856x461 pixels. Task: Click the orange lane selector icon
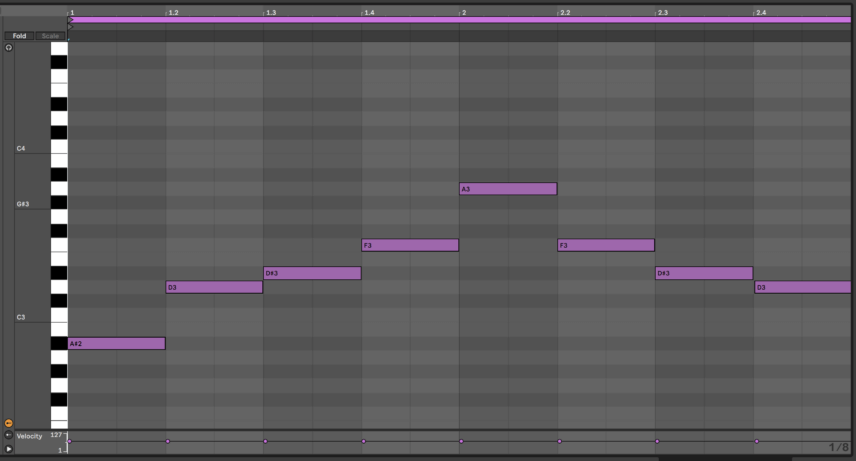pos(8,423)
